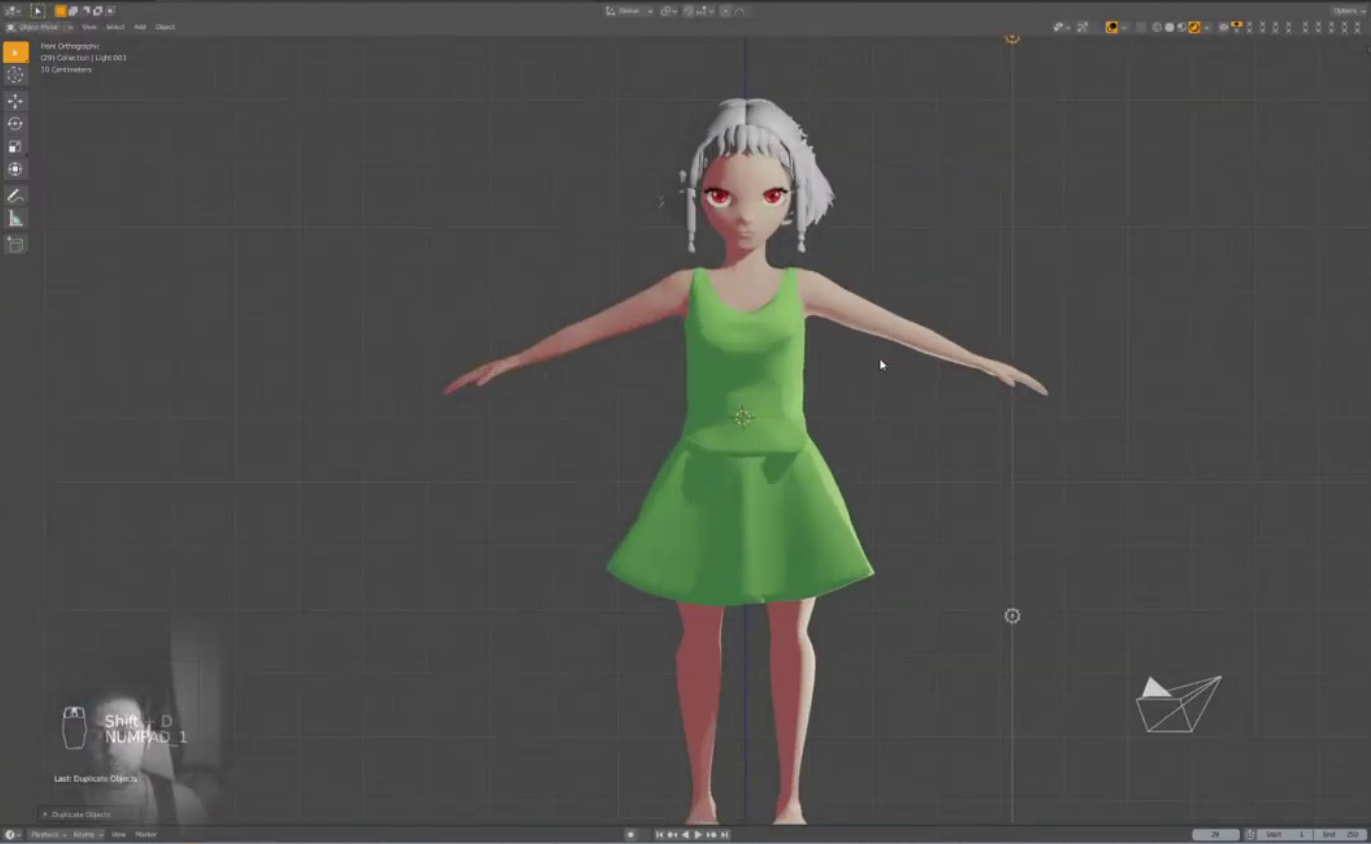Screen dimensions: 1371x844
Task: Jump to the next keyframe
Action: (711, 834)
